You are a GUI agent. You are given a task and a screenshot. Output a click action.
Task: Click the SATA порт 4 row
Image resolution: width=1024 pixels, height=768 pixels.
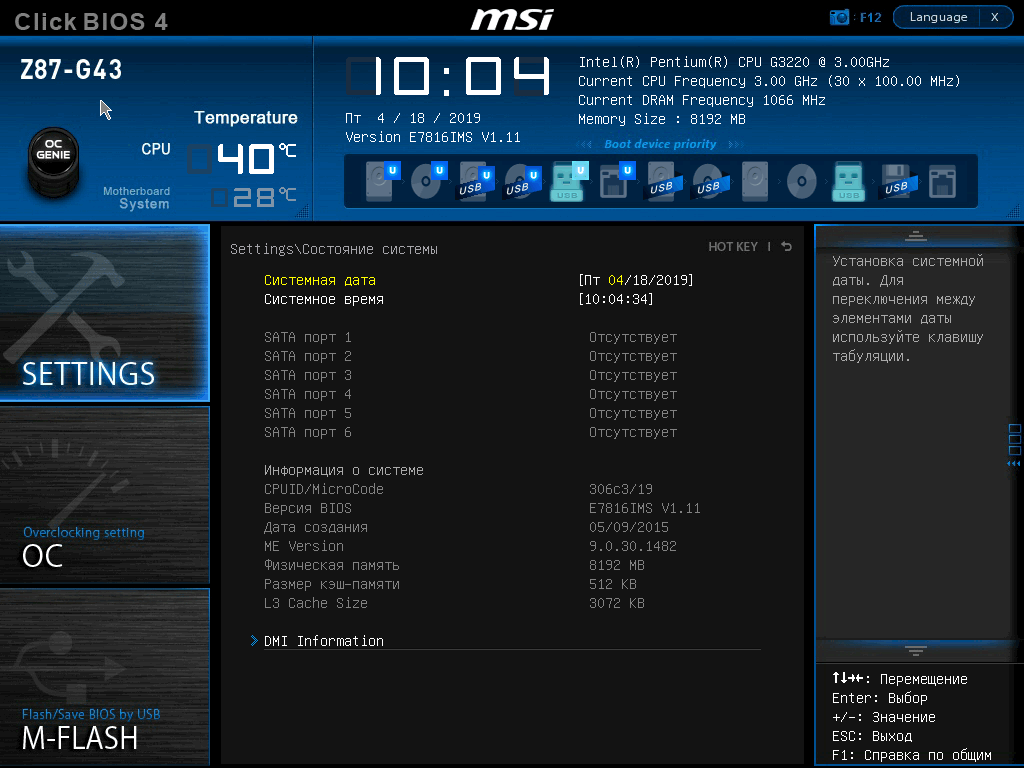pyautogui.click(x=471, y=394)
